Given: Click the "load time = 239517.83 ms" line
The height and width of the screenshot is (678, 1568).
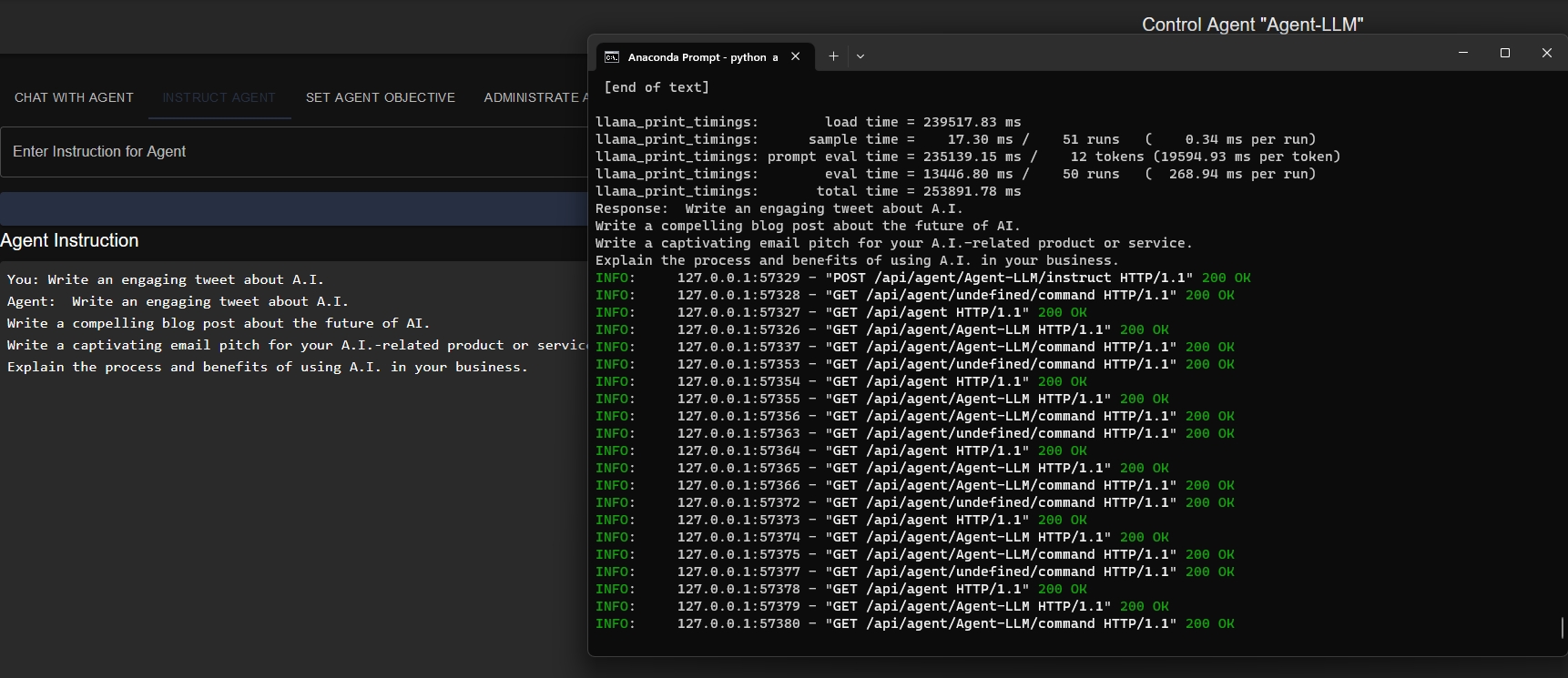Looking at the screenshot, I should pyautogui.click(x=809, y=122).
